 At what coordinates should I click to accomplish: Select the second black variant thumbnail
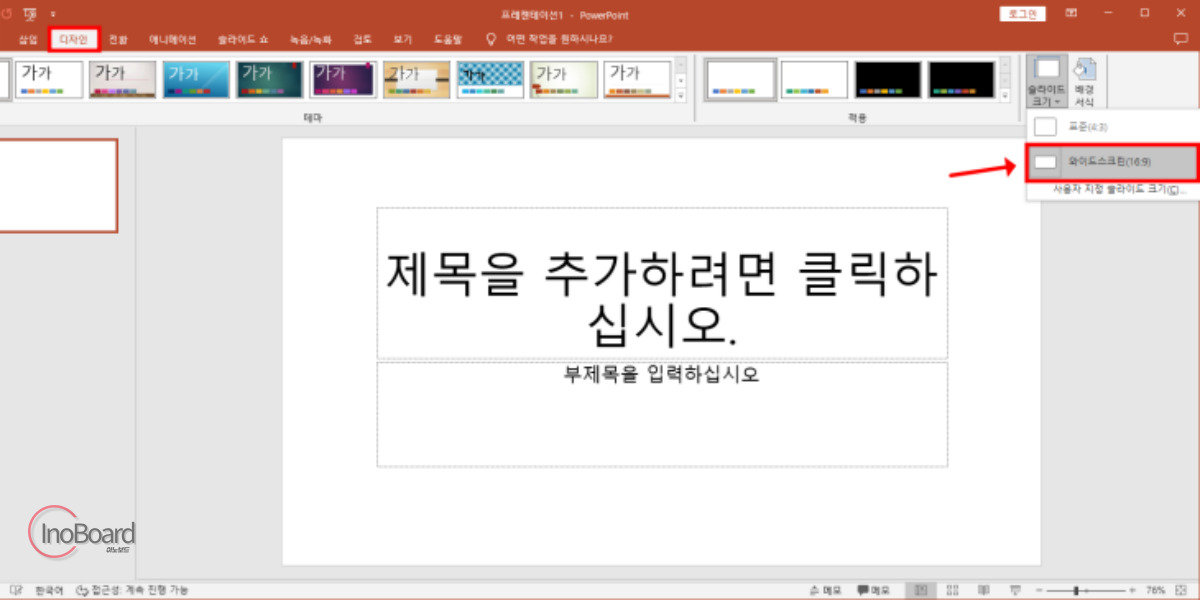(x=962, y=79)
